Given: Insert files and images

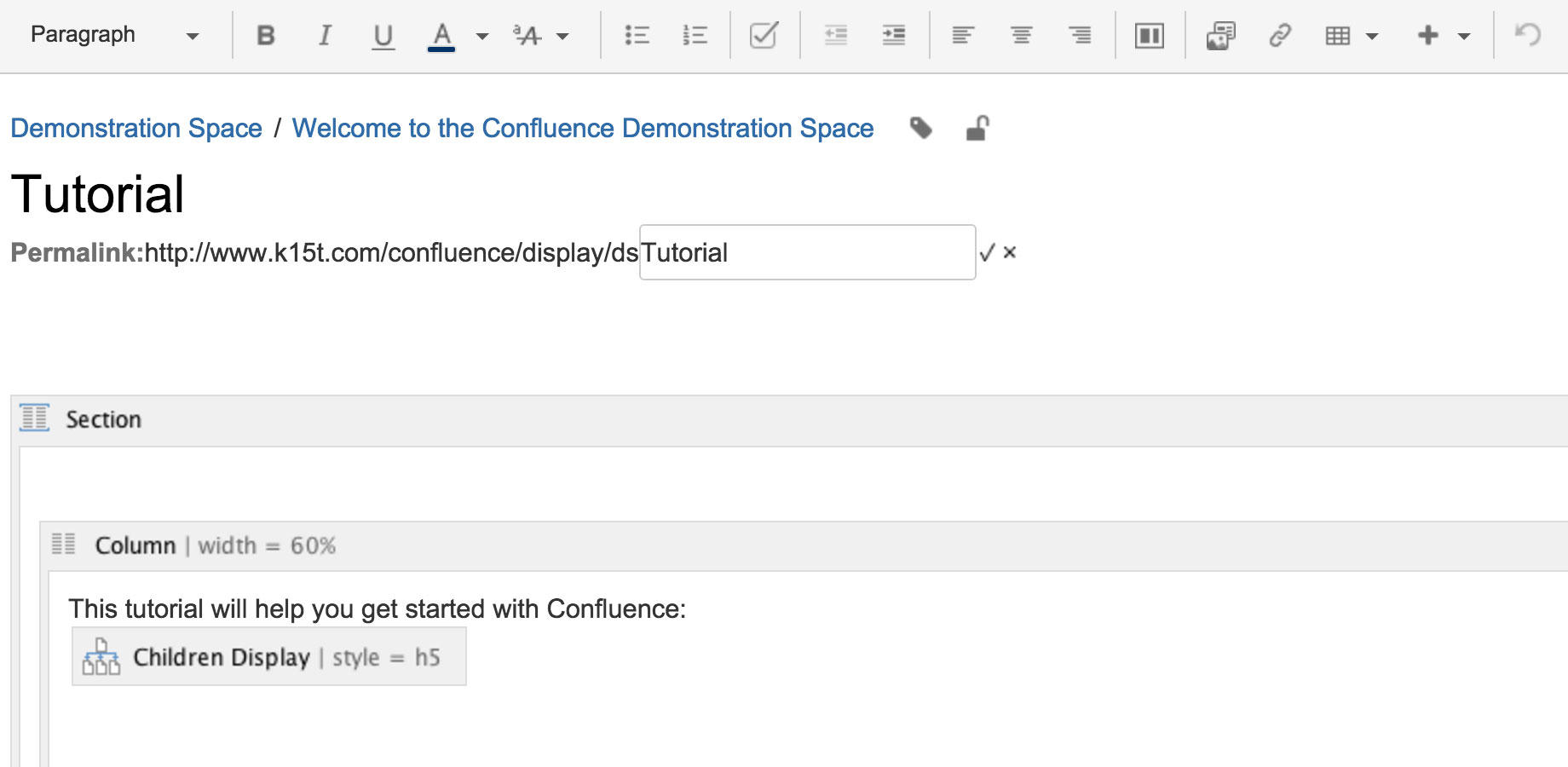Looking at the screenshot, I should (x=1220, y=36).
